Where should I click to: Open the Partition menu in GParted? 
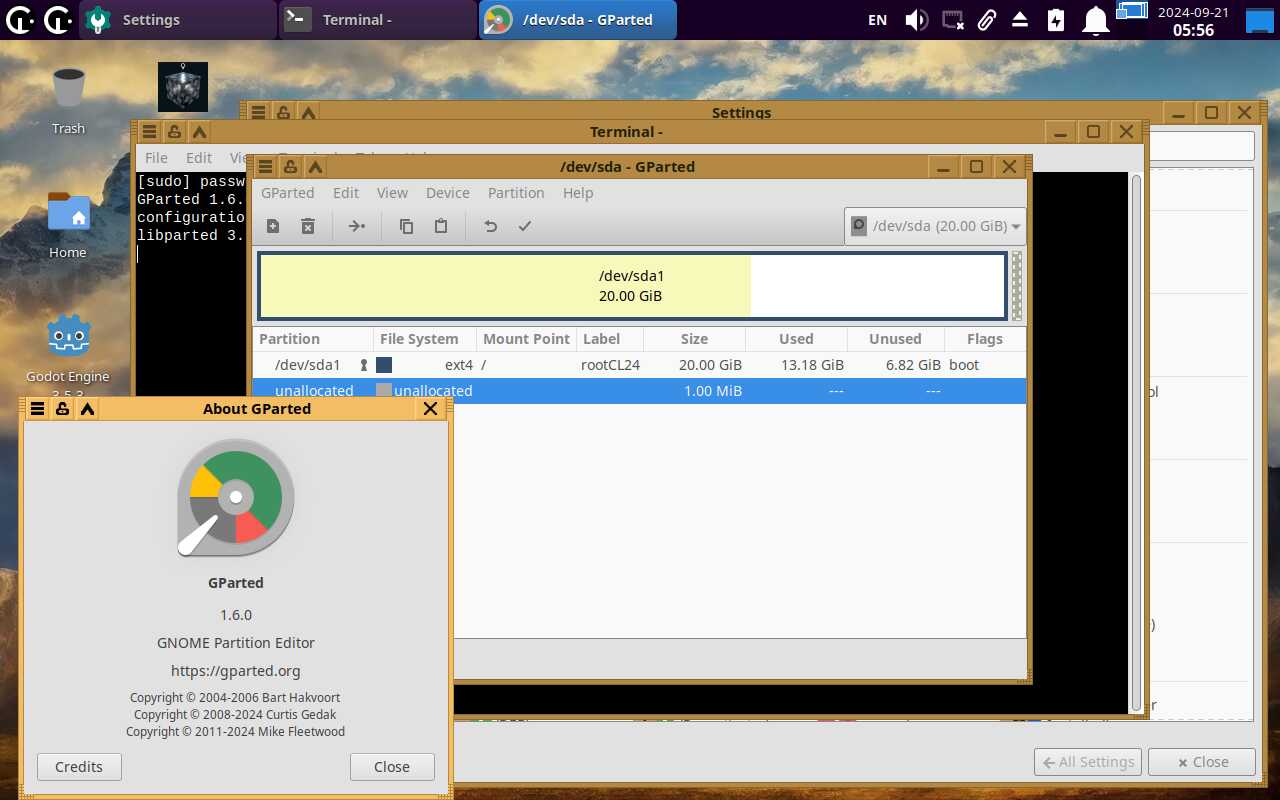coord(516,193)
